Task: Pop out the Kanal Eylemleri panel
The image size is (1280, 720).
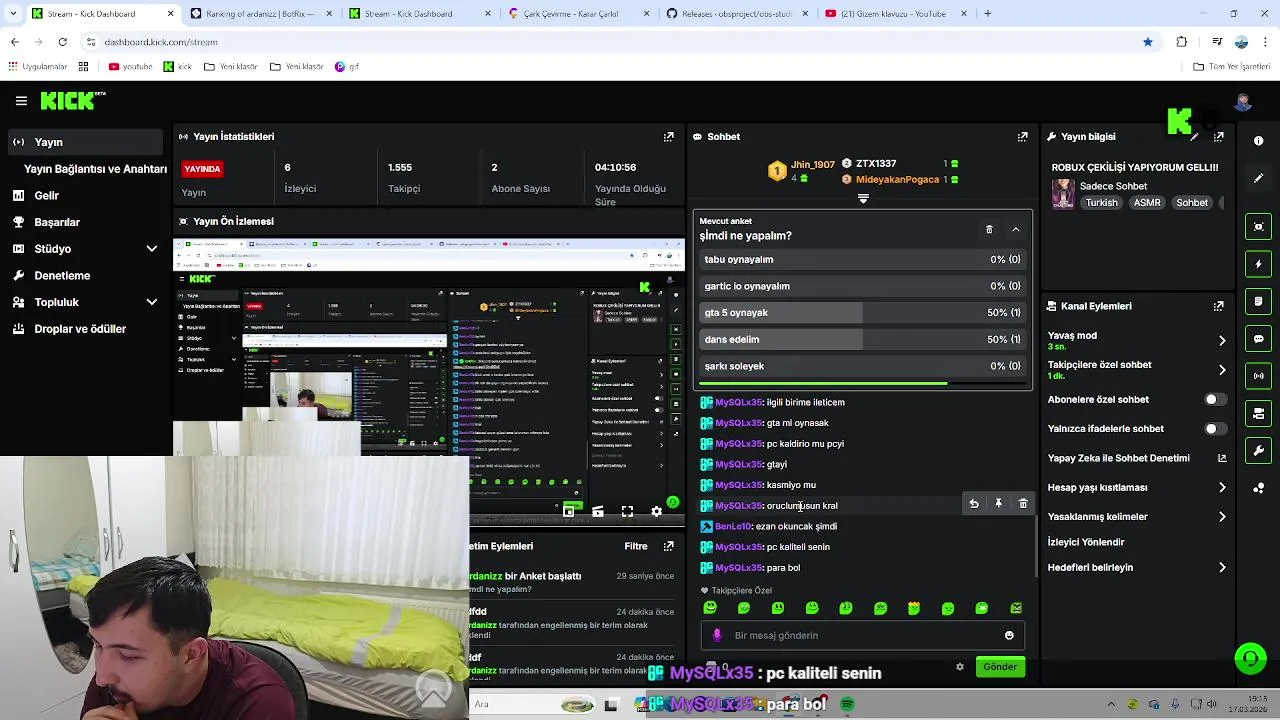Action: [x=1218, y=306]
